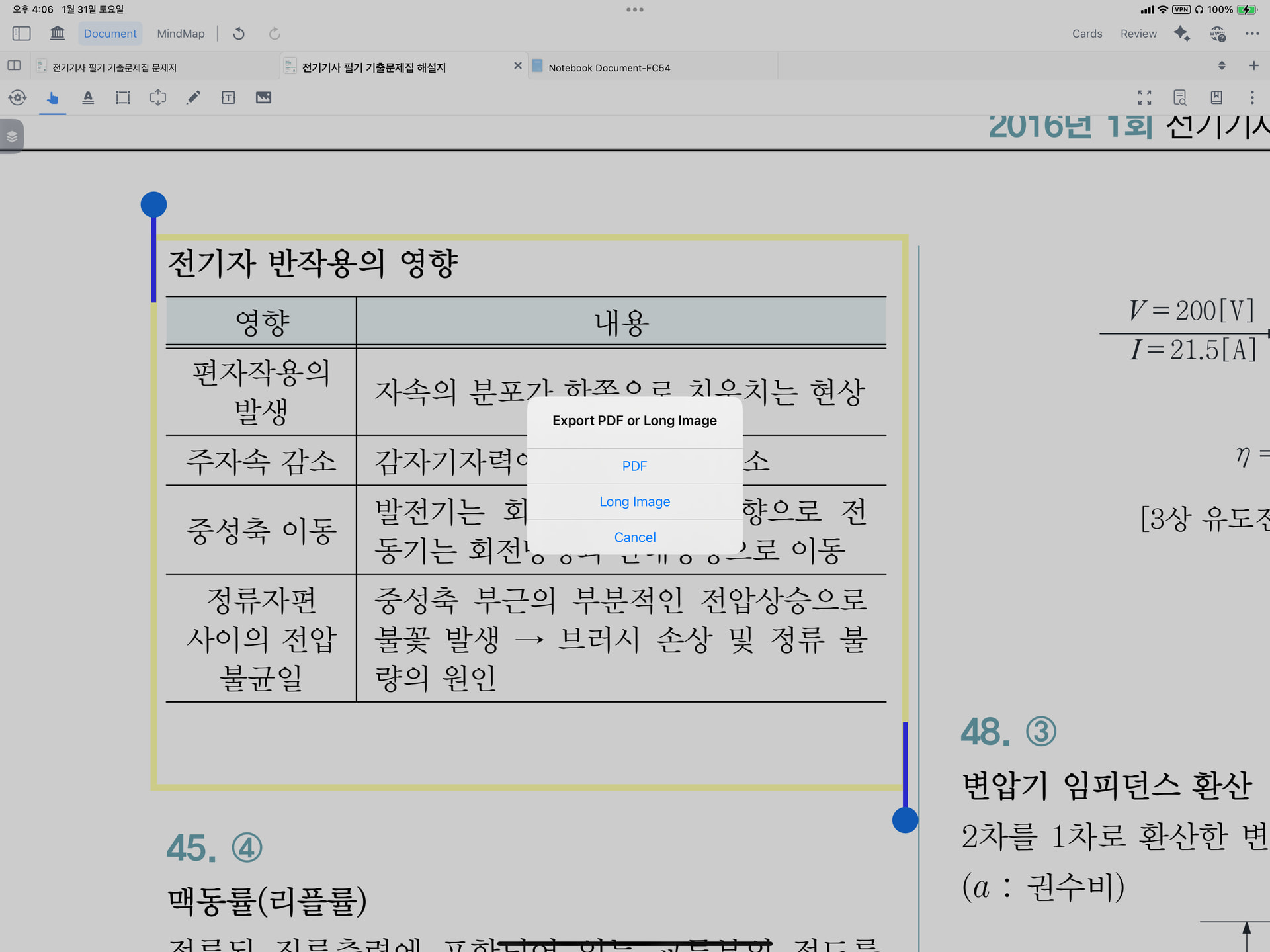Select the pen drawing tool

(193, 98)
